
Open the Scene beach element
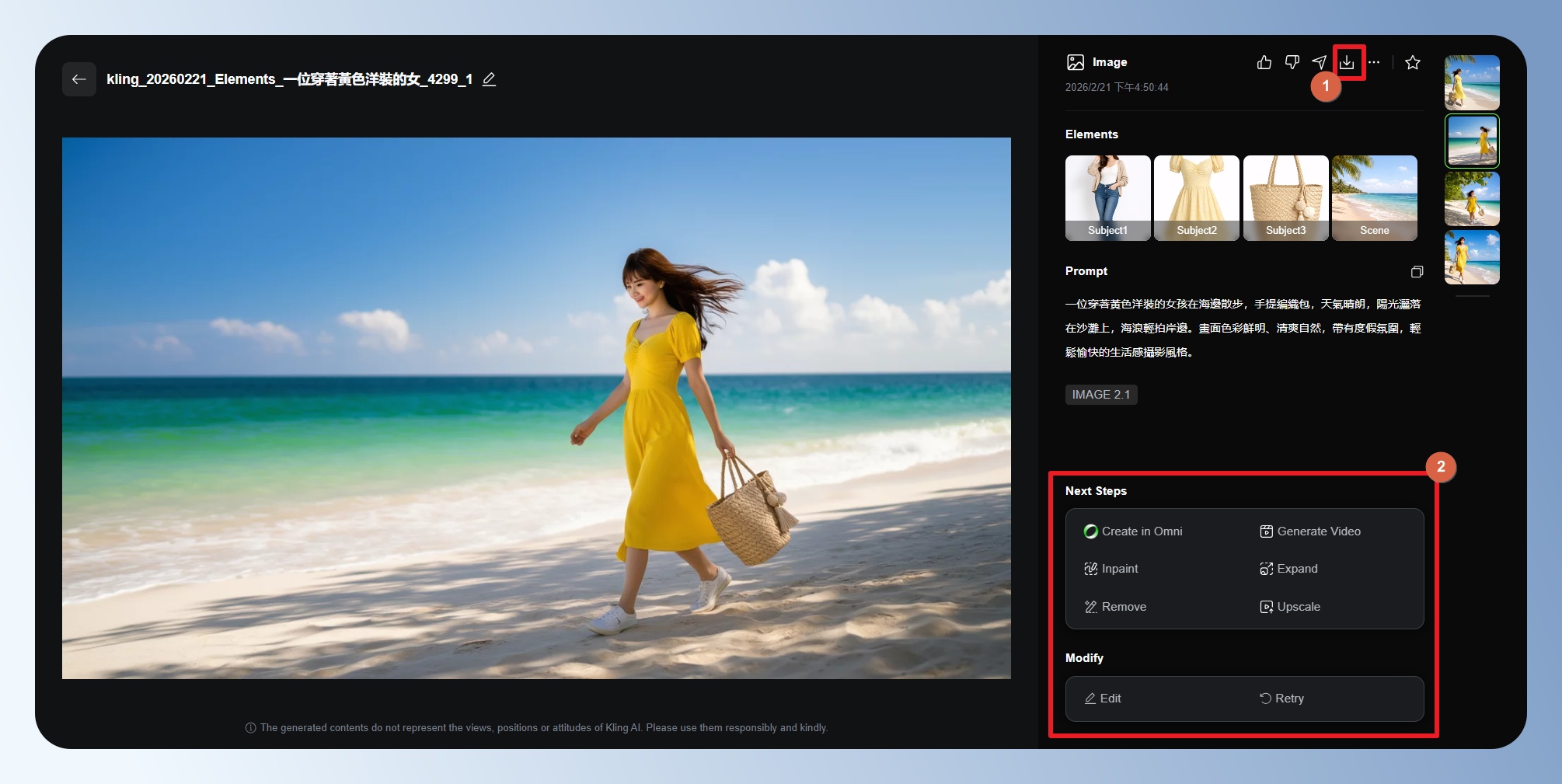point(1374,197)
